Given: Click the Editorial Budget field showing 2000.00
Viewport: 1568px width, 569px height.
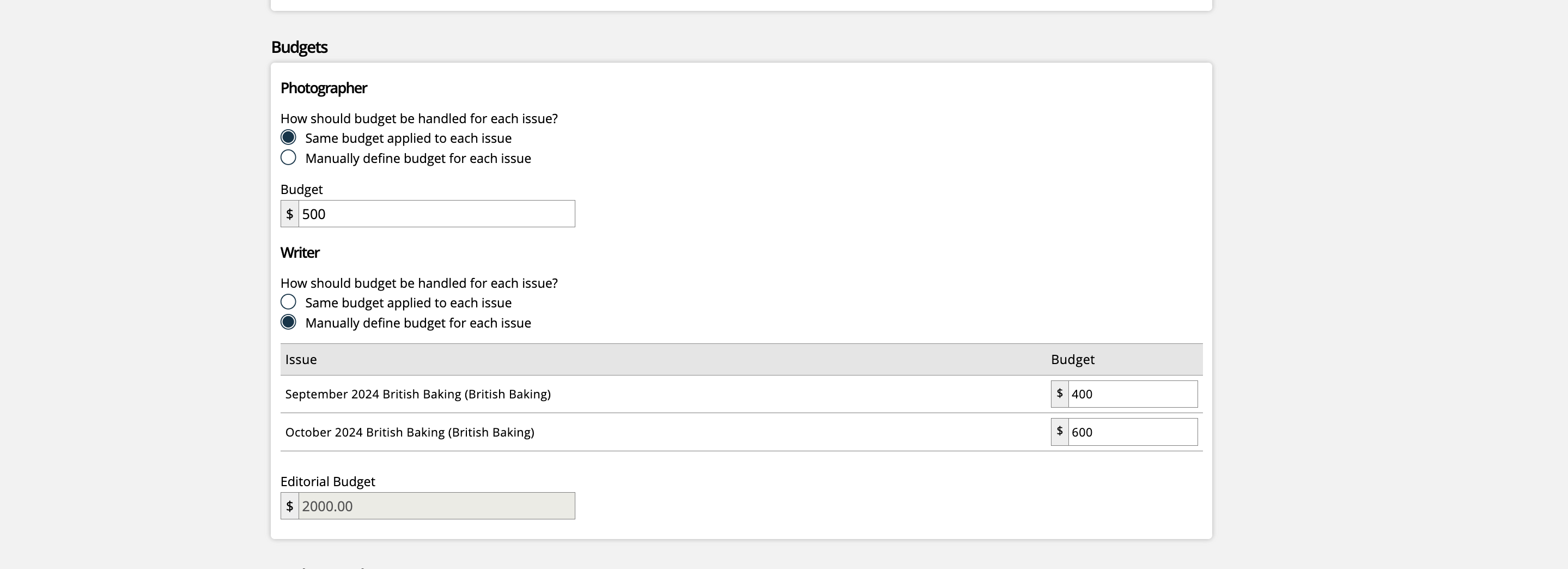Looking at the screenshot, I should pyautogui.click(x=436, y=506).
